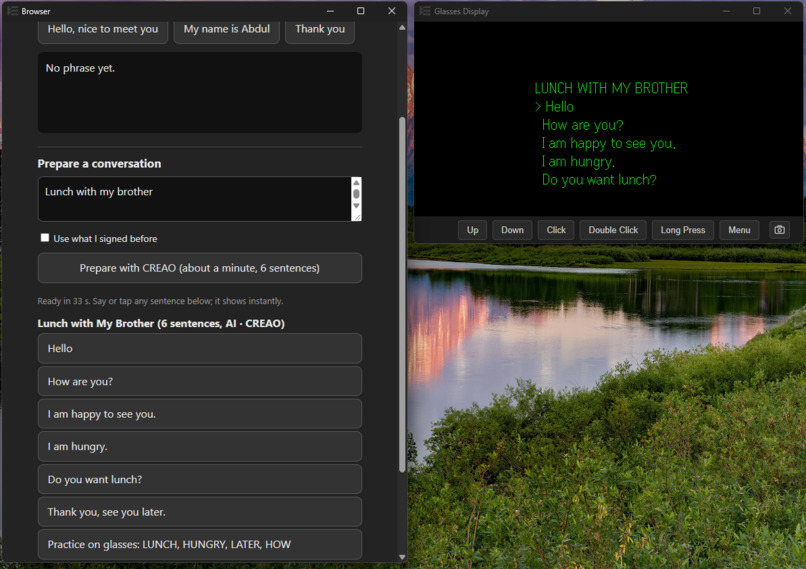Maximize the Glasses Display window
This screenshot has width=806, height=569.
point(757,11)
